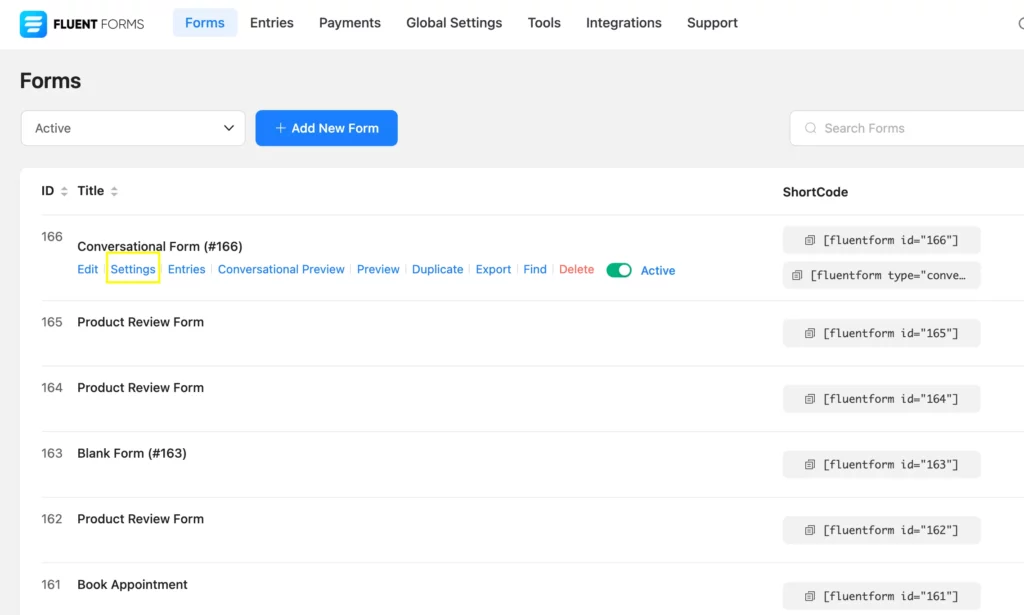Go to the Payments tab
Viewport: 1024px width, 615px height.
click(349, 23)
